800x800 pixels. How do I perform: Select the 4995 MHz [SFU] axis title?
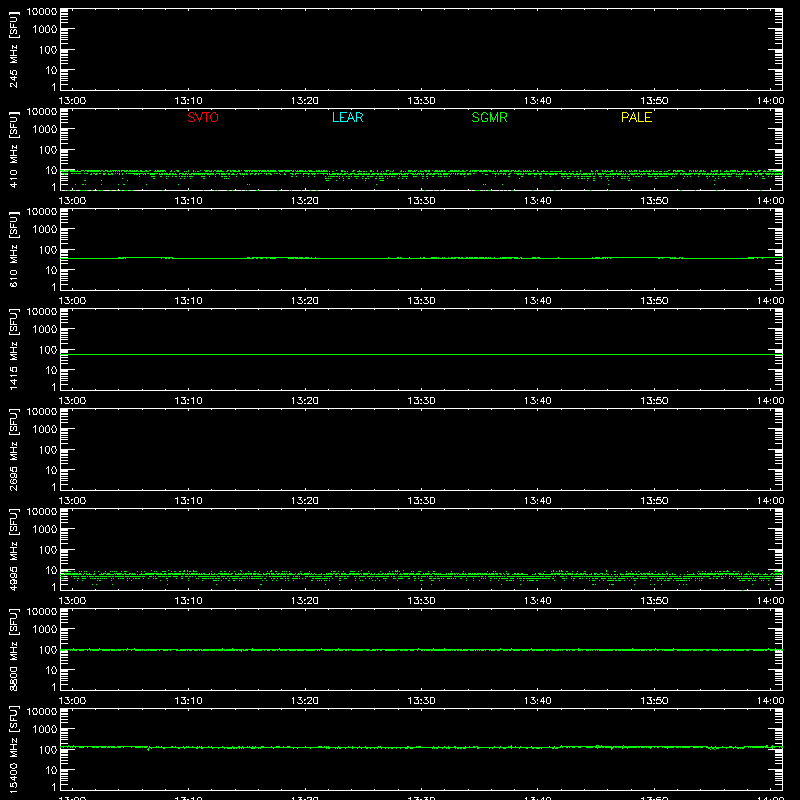click(13, 549)
